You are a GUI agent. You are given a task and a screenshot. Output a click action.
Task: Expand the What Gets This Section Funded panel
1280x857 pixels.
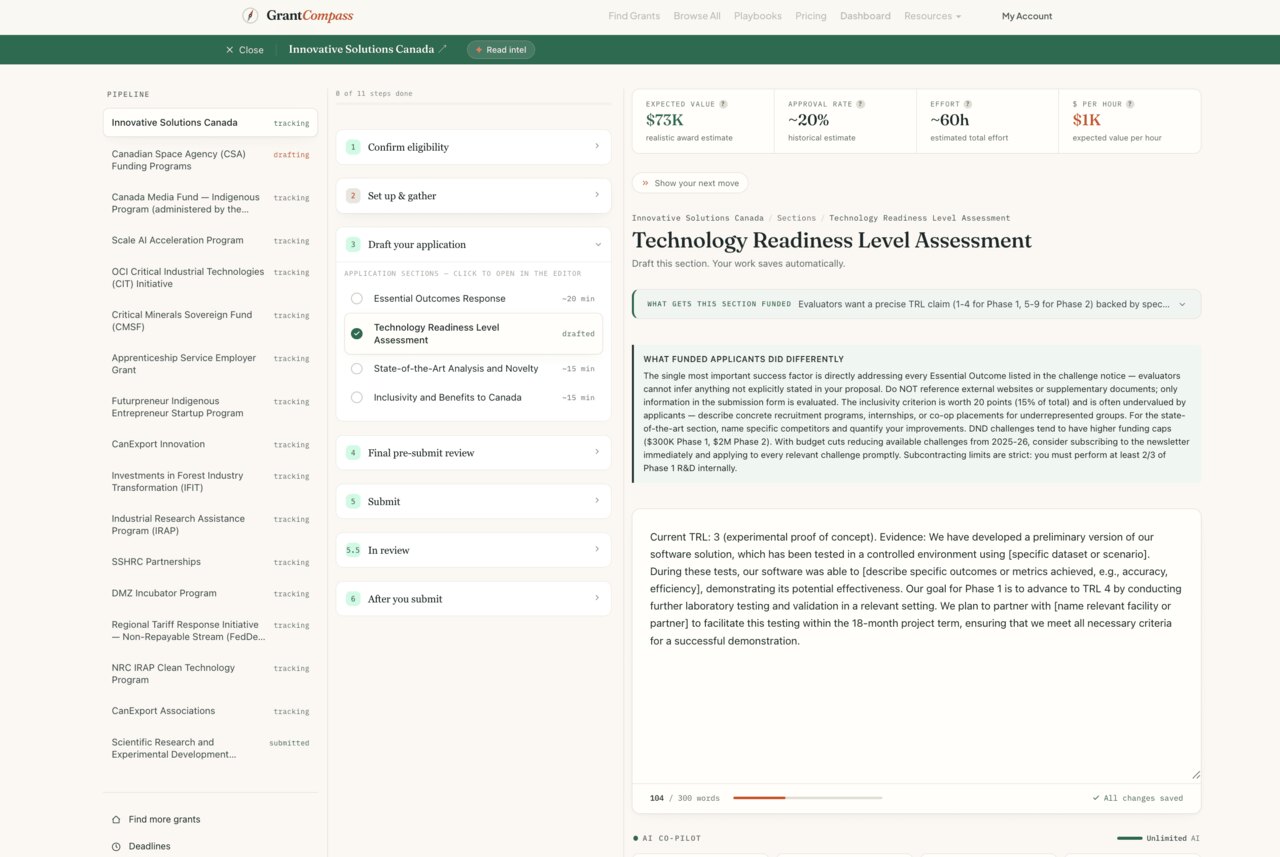[x=917, y=304]
